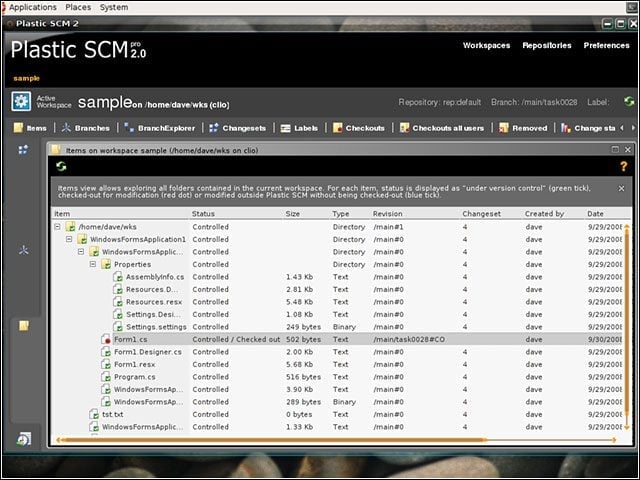Image resolution: width=640 pixels, height=480 pixels.
Task: Click the /home/dave/wks root folder icon
Action: point(71,227)
